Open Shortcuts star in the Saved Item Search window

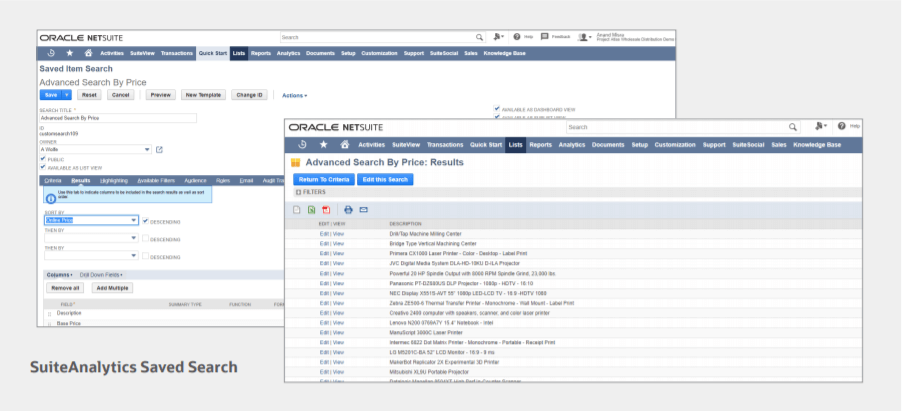[x=70, y=53]
